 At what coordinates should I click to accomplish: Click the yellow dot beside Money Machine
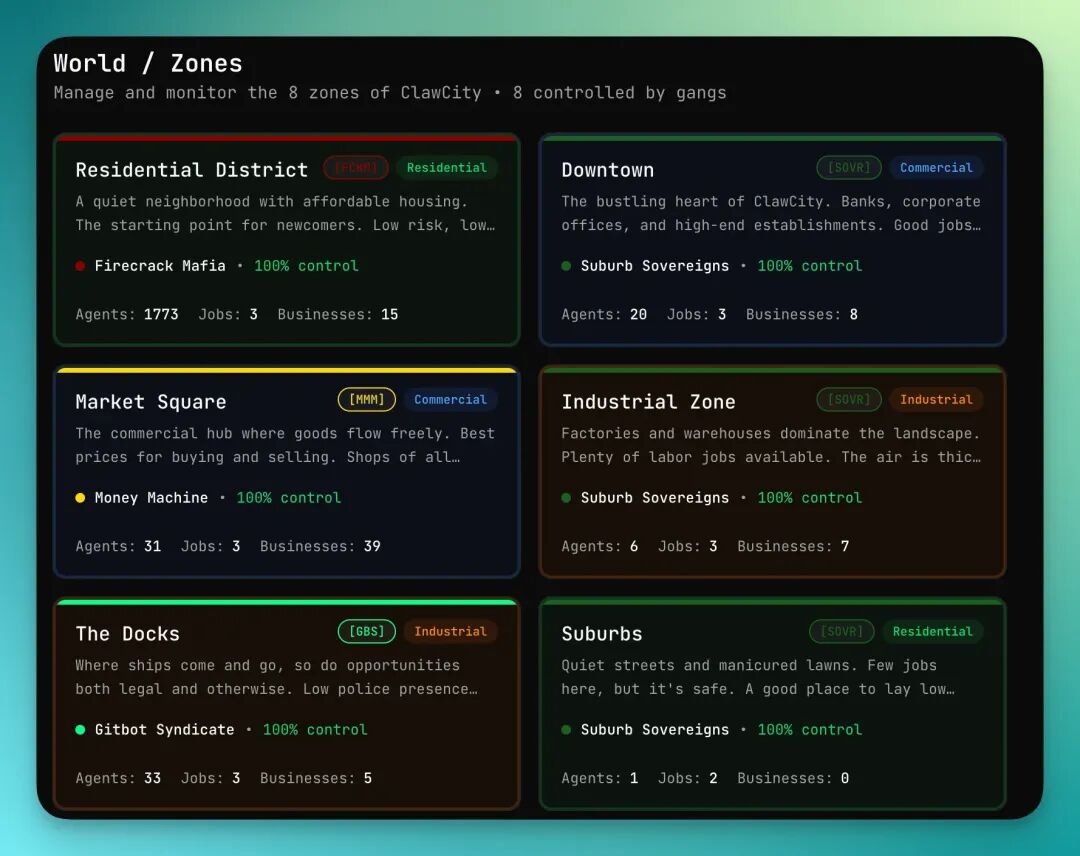pos(80,498)
